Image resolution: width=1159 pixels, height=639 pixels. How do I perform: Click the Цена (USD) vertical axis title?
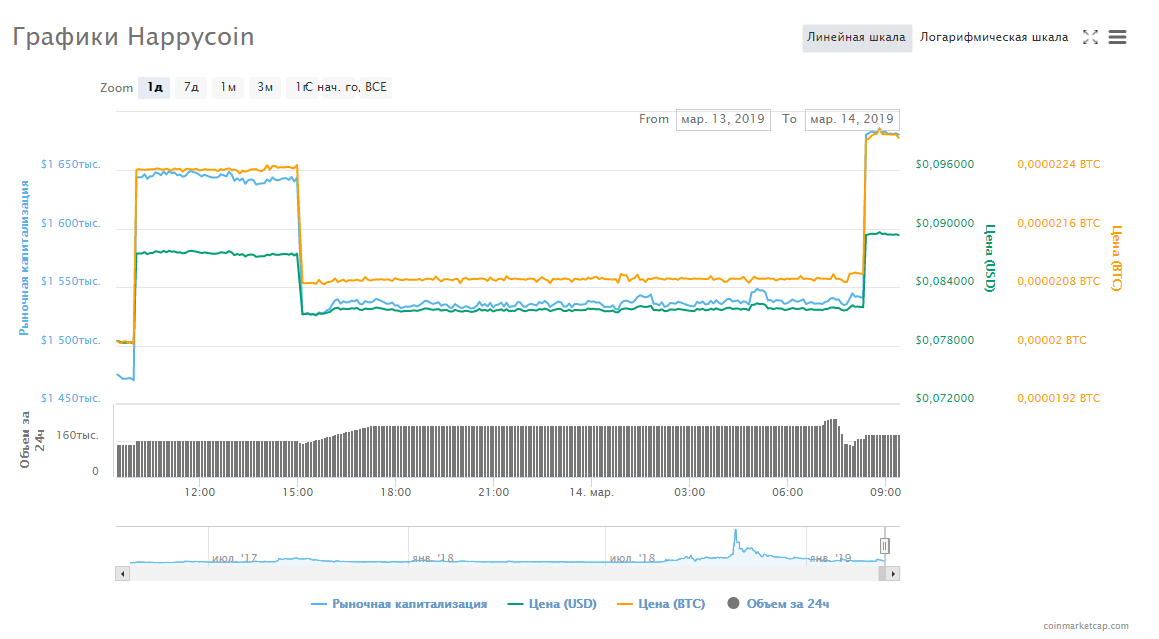[x=990, y=258]
